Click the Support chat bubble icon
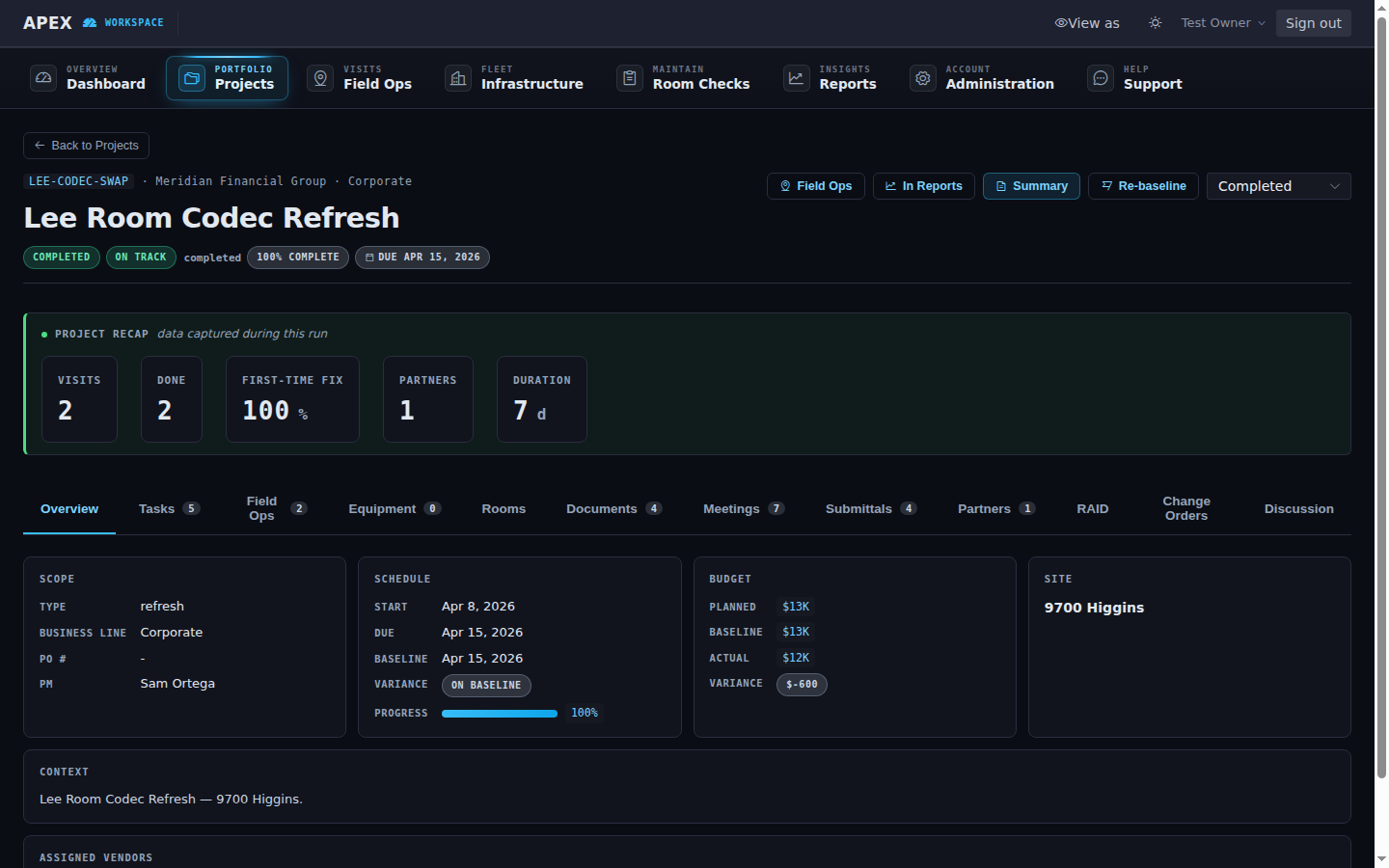Screen dimensions: 1389x868 point(1101,78)
